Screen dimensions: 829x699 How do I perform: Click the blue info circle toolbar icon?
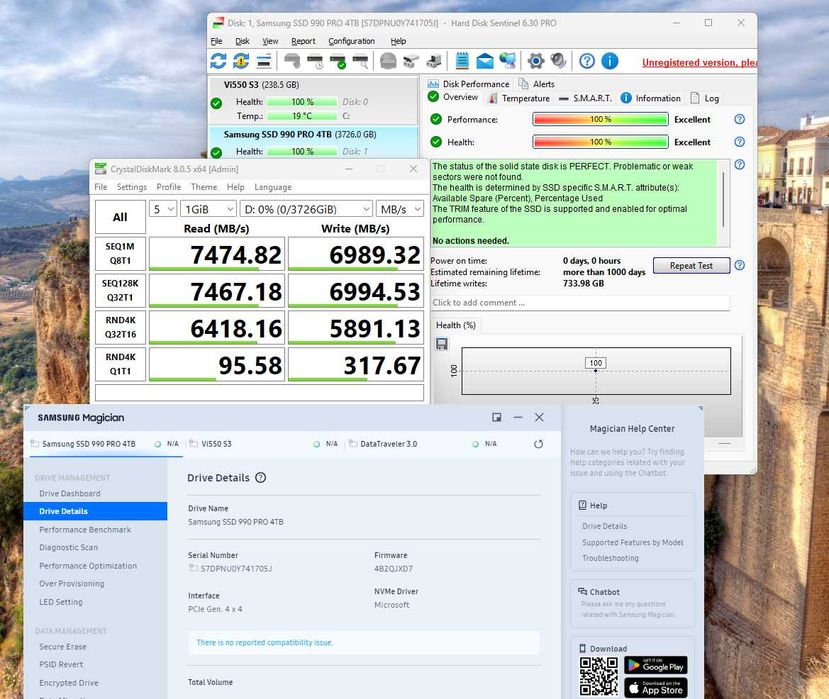(610, 61)
